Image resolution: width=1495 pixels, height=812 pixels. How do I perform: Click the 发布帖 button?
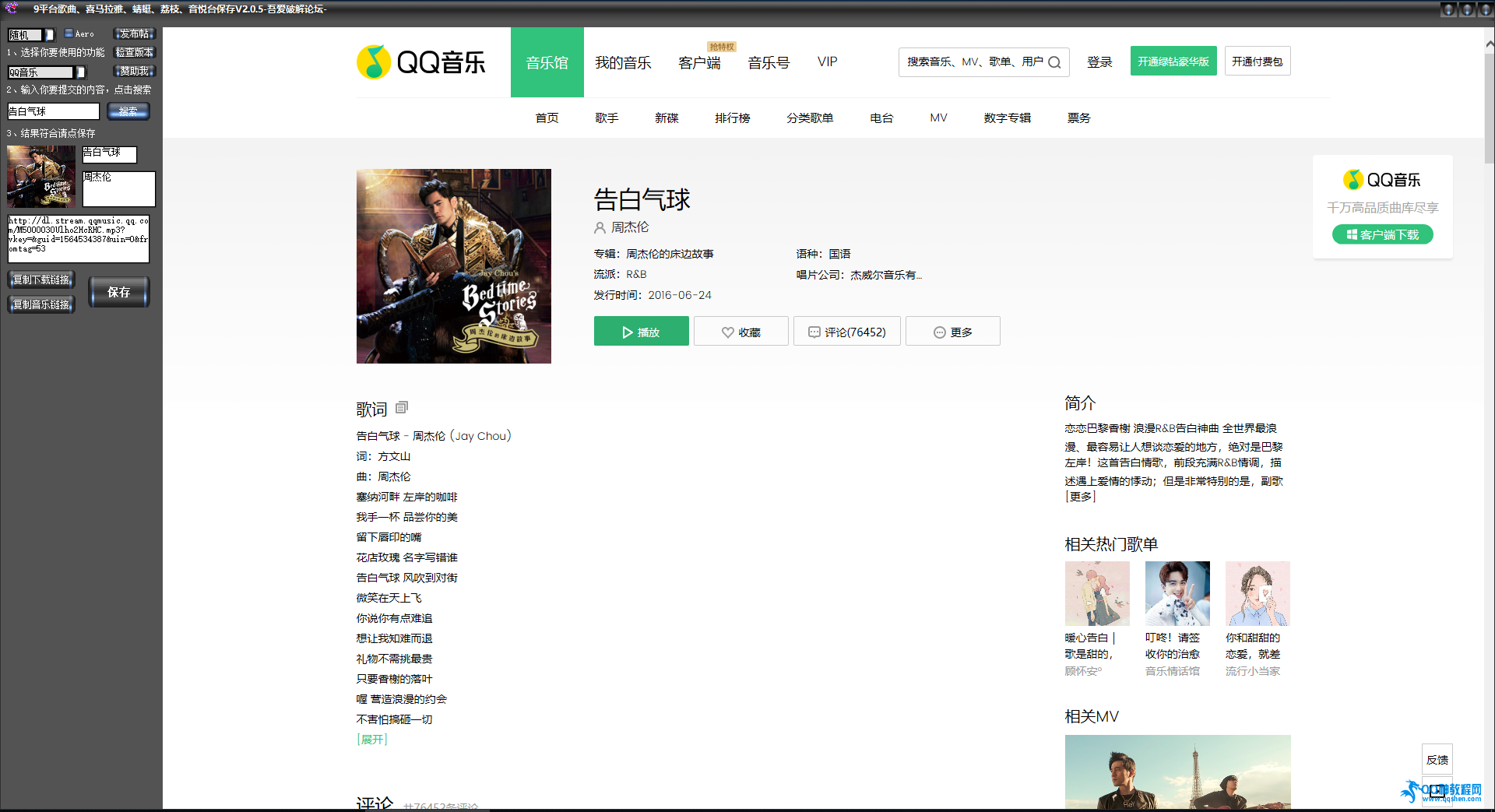135,33
